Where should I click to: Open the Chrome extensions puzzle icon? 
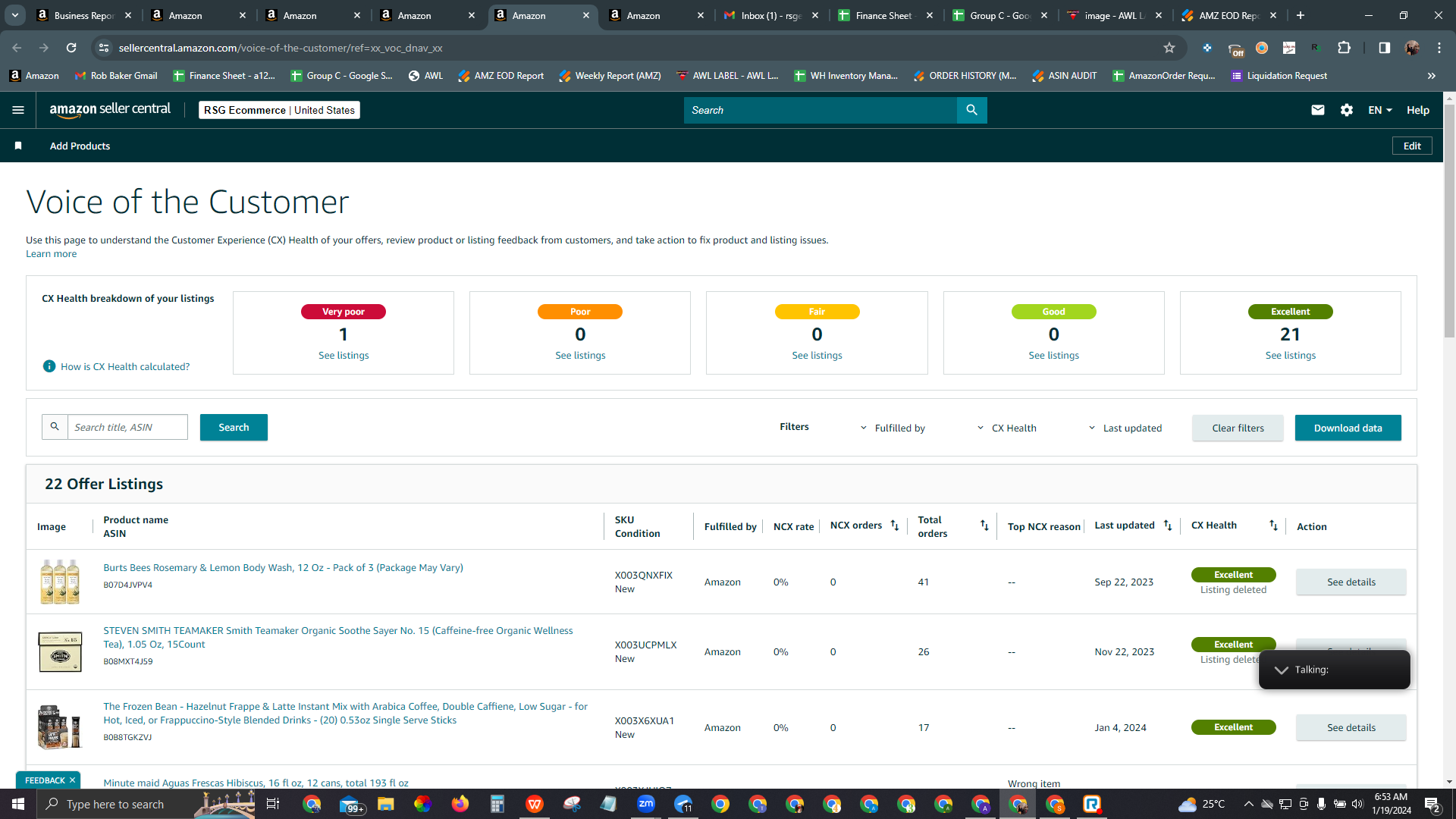(x=1344, y=48)
